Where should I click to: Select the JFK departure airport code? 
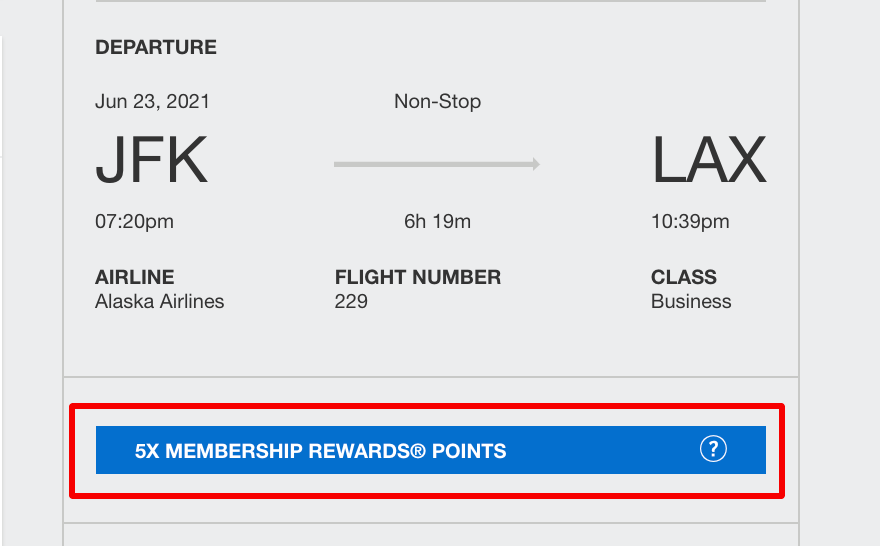tap(152, 160)
